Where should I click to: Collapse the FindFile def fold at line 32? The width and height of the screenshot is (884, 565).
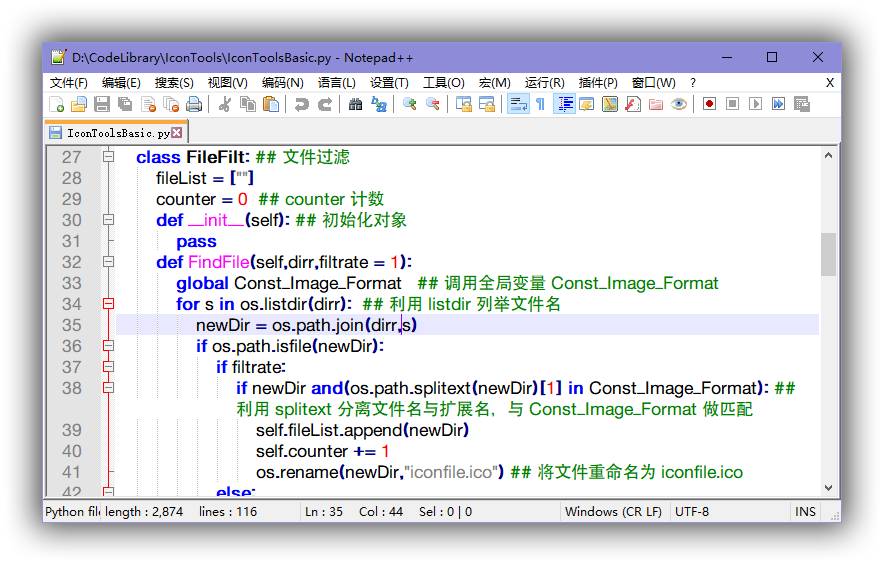(x=109, y=262)
